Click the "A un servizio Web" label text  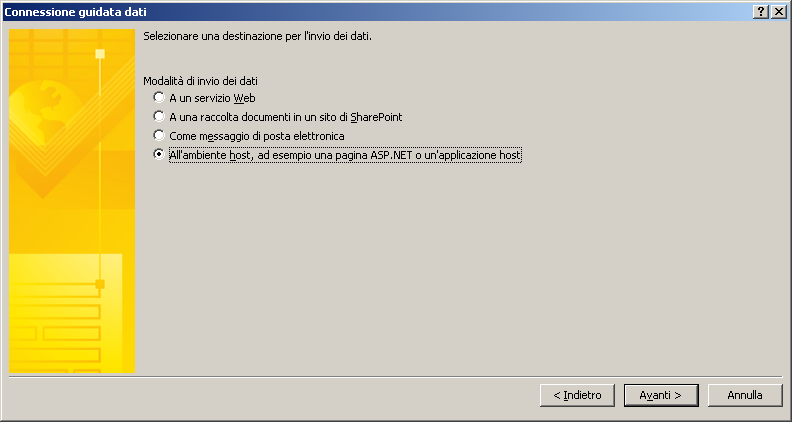click(212, 98)
